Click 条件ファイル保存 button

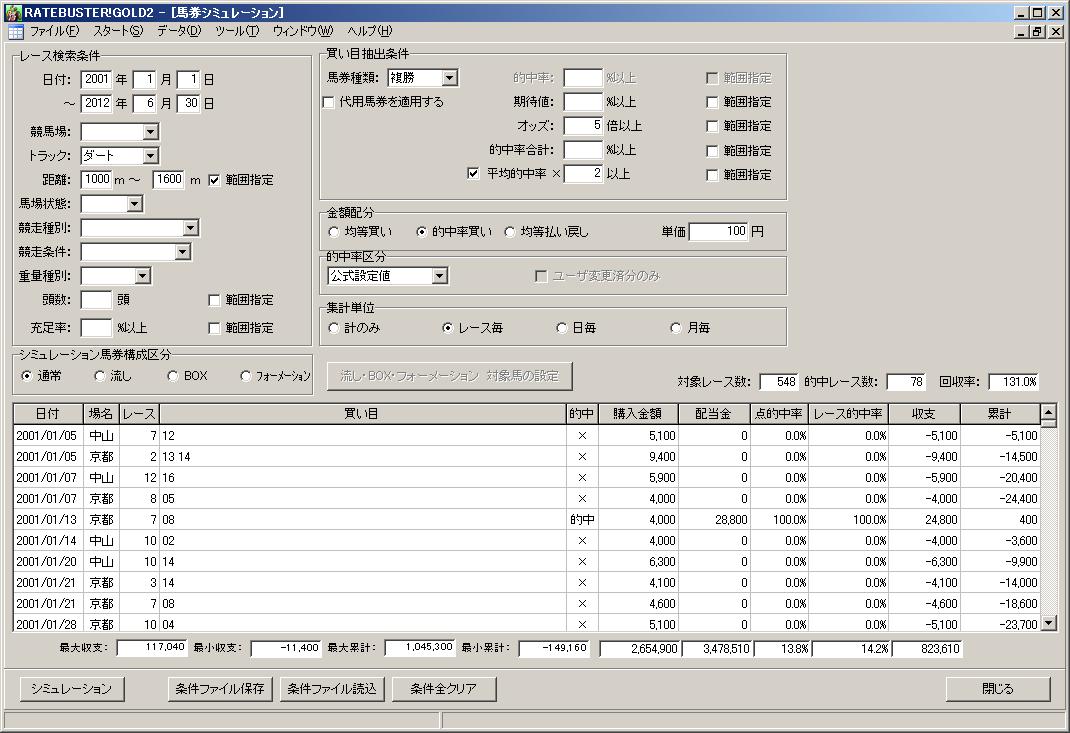(220, 689)
